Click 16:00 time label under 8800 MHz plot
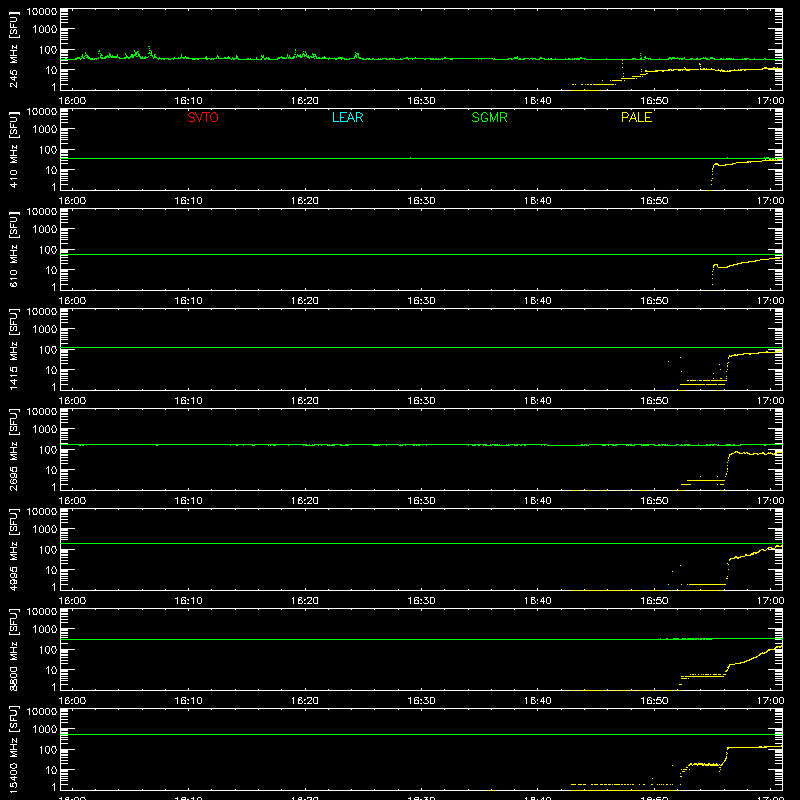 click(x=72, y=701)
